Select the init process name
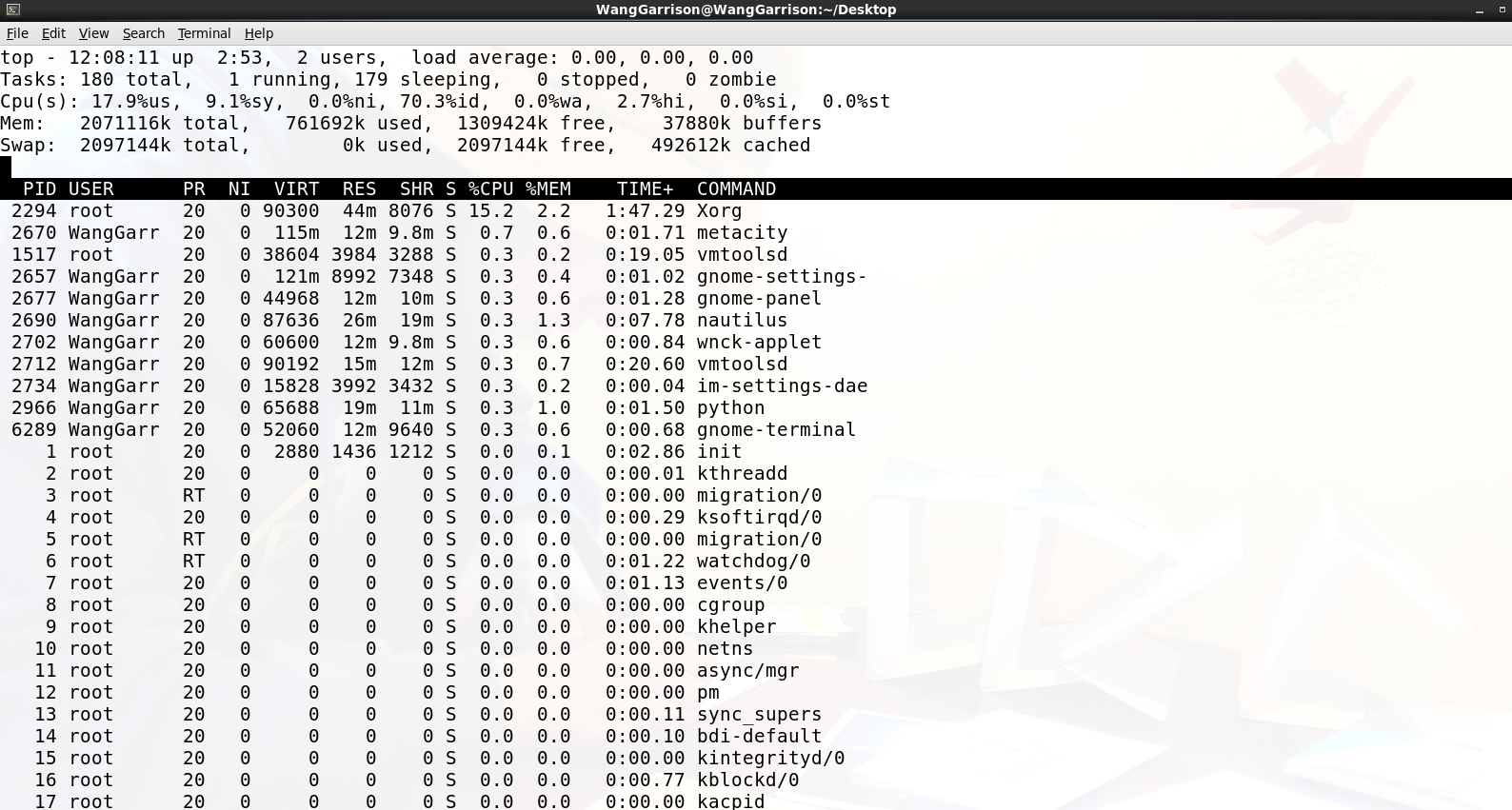Image resolution: width=1512 pixels, height=810 pixels. coord(720,452)
